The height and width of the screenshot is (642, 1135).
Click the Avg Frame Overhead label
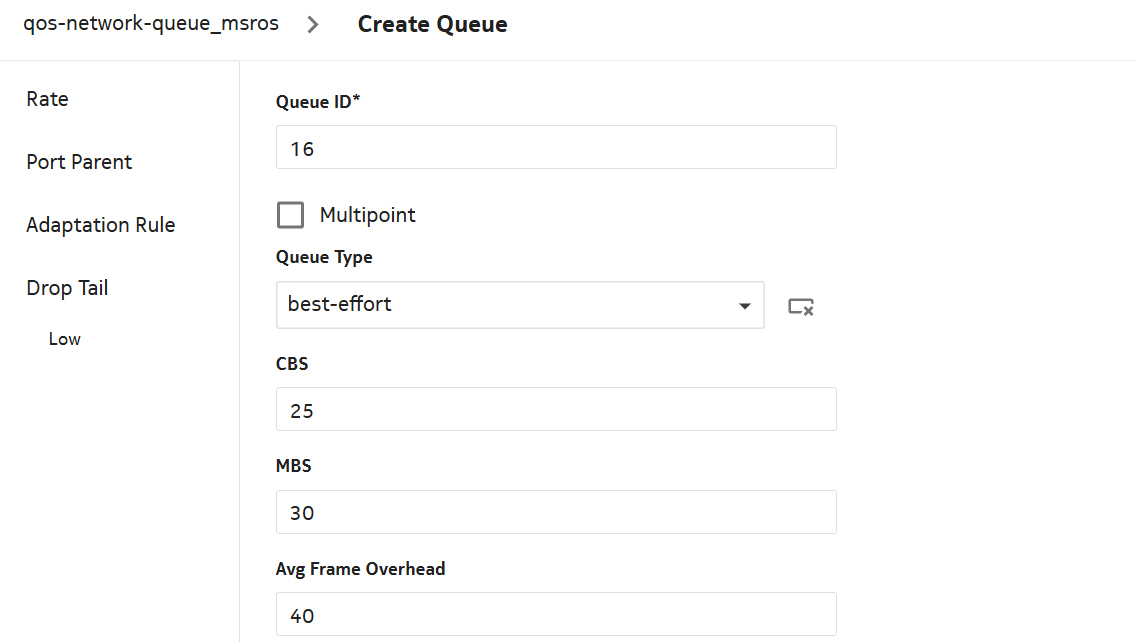(x=360, y=569)
